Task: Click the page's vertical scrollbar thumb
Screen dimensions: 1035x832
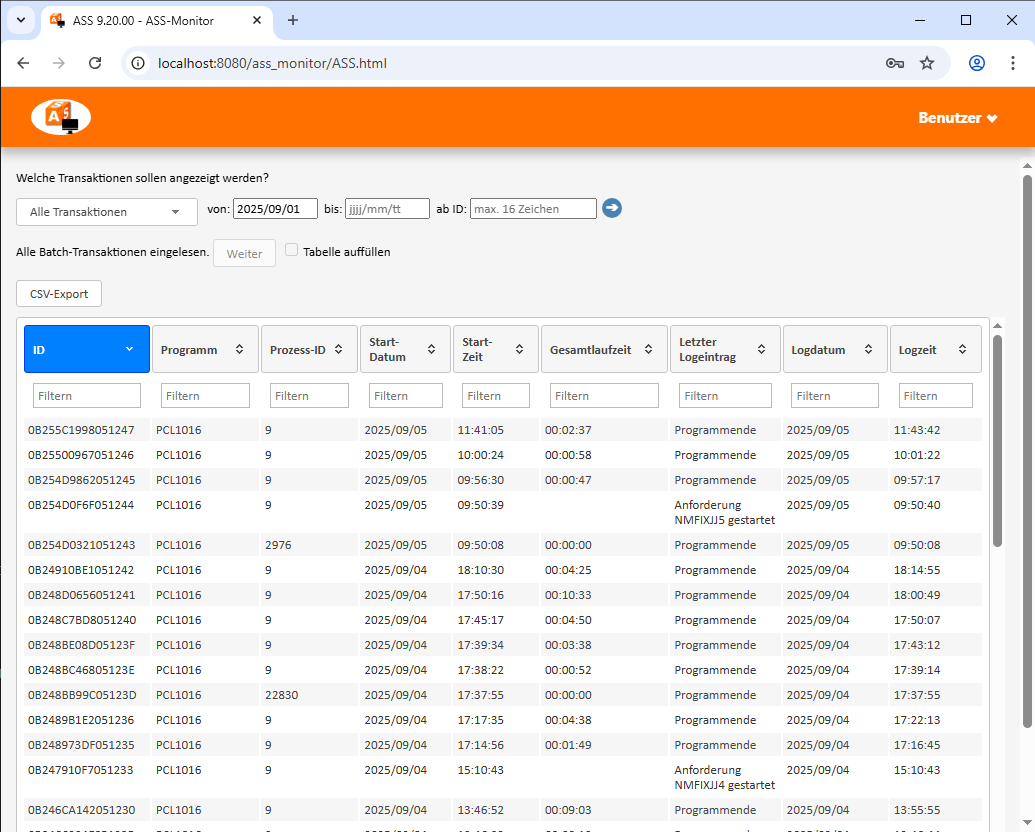Action: click(x=1027, y=452)
